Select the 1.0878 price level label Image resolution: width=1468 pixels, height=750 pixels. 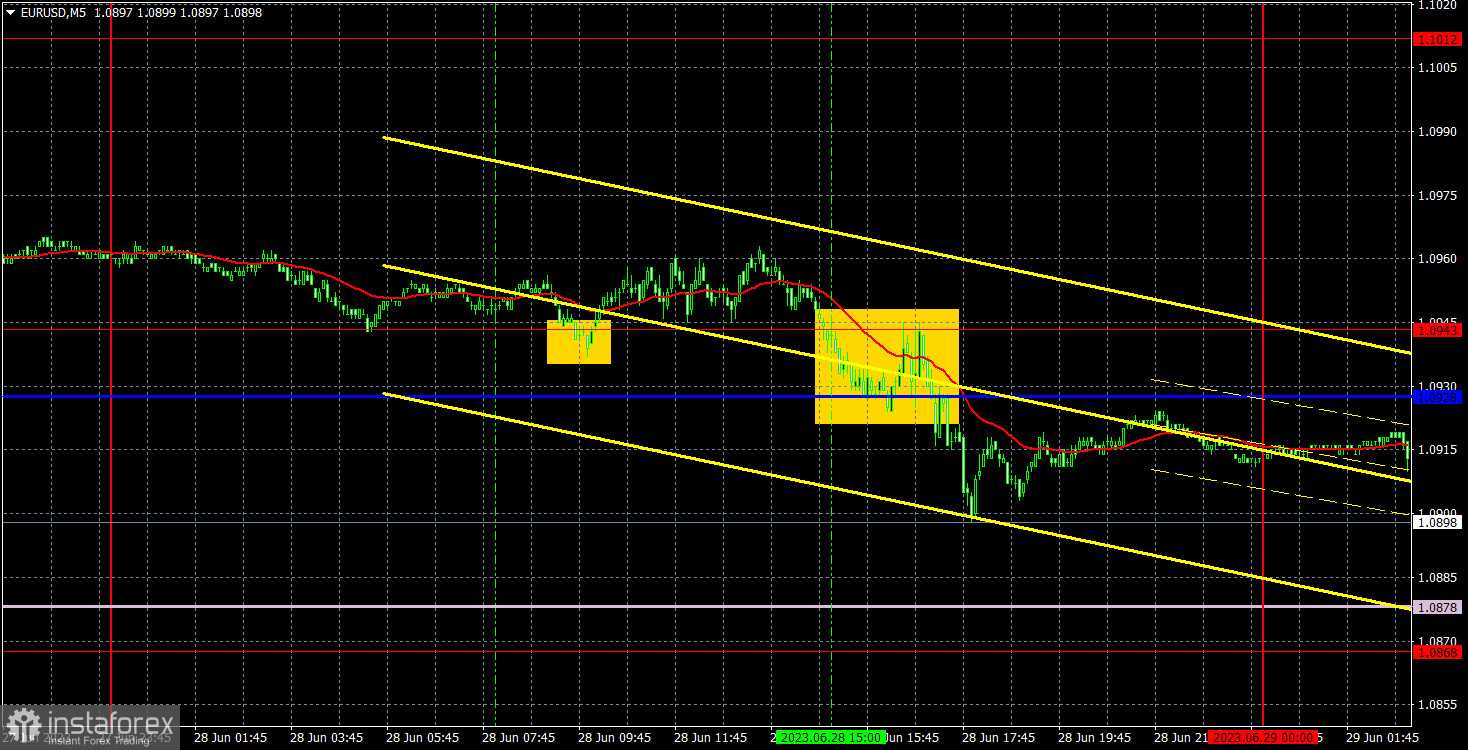1438,607
